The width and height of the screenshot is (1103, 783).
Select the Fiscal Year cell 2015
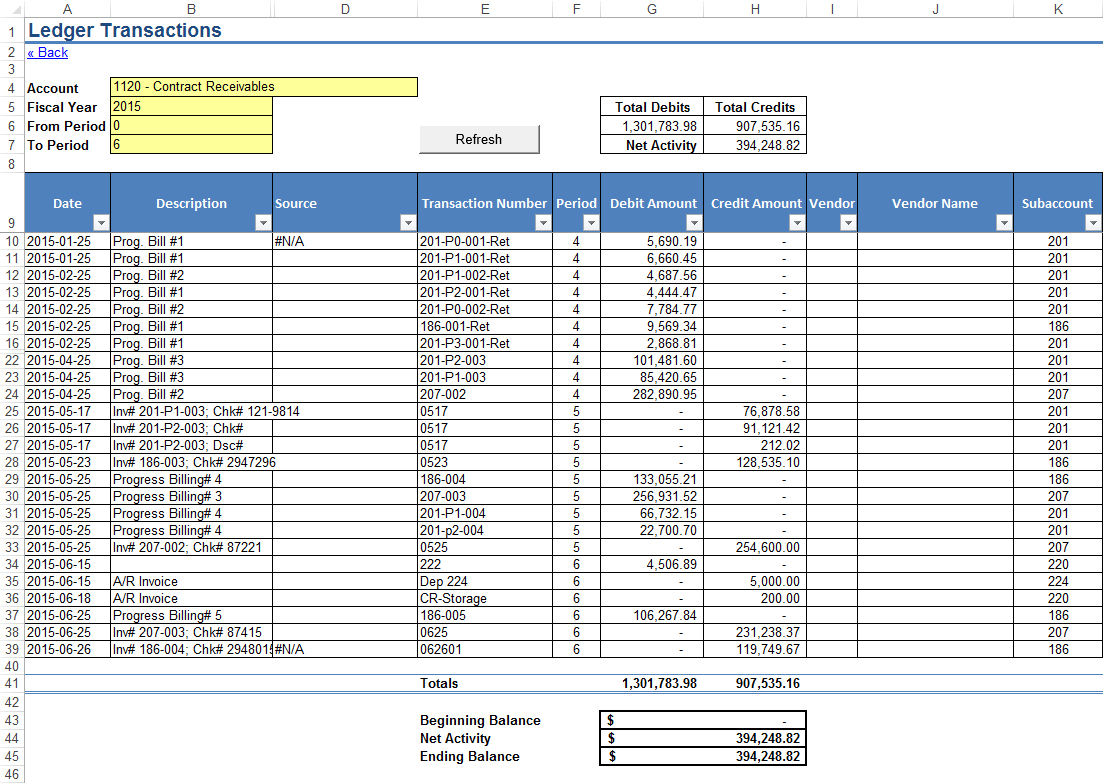191,106
